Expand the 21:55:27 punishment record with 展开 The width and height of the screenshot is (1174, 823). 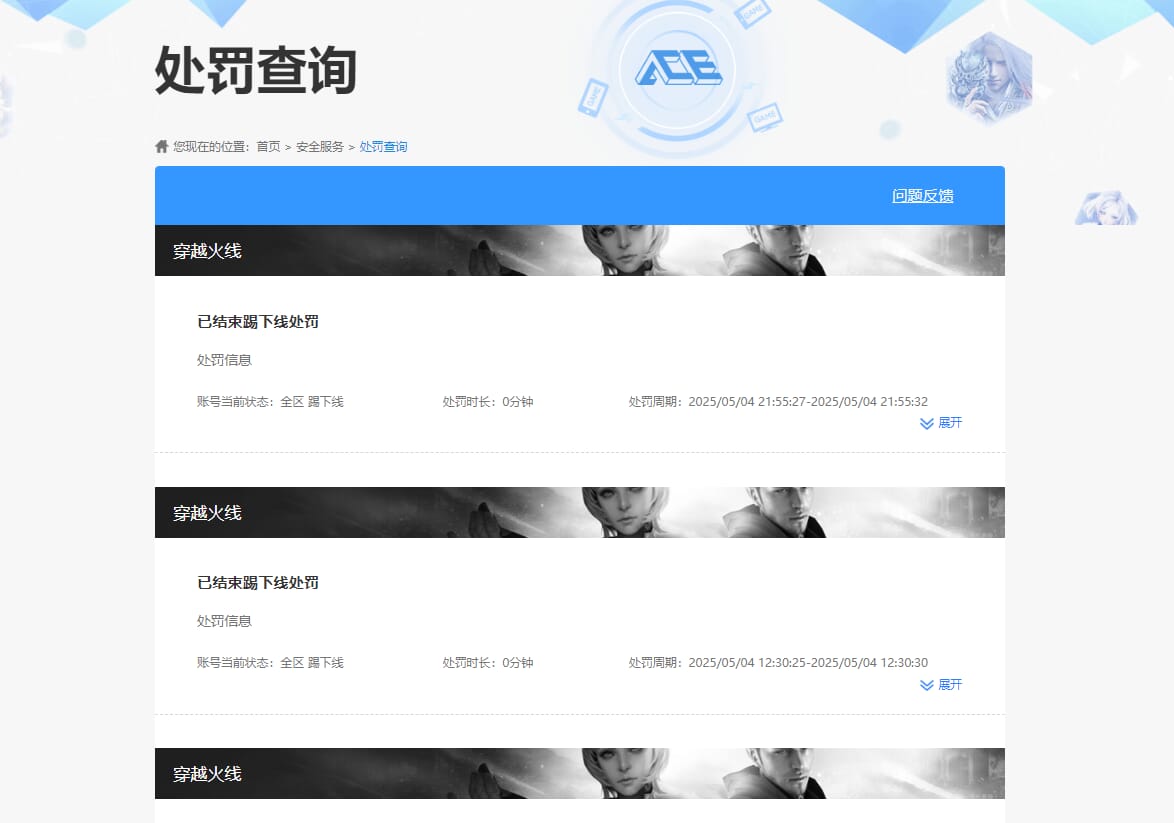point(941,423)
